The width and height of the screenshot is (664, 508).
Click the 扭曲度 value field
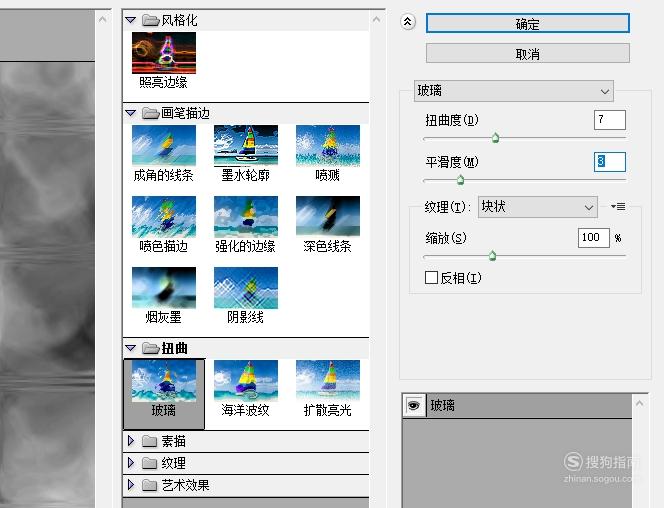[x=610, y=120]
